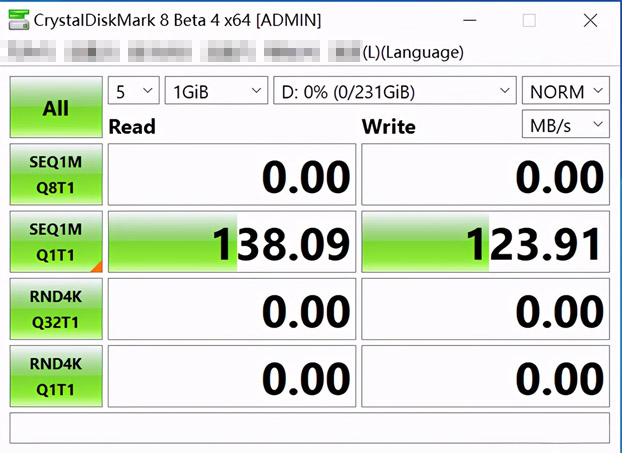Start the RND4K Q1T1 test
Viewport: 622px width, 453px height.
click(56, 376)
